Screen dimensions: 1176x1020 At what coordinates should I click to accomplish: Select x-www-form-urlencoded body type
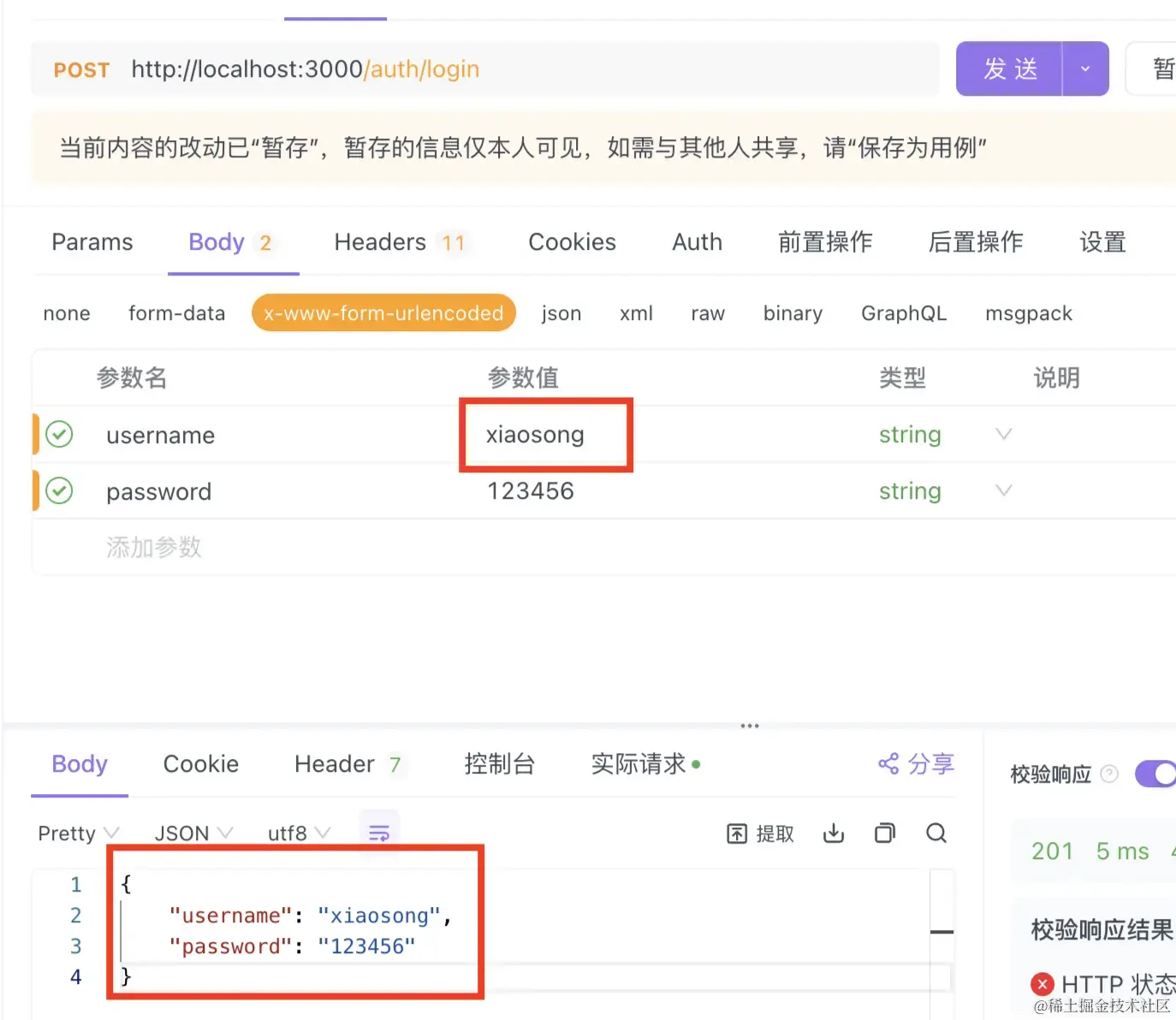pos(383,313)
